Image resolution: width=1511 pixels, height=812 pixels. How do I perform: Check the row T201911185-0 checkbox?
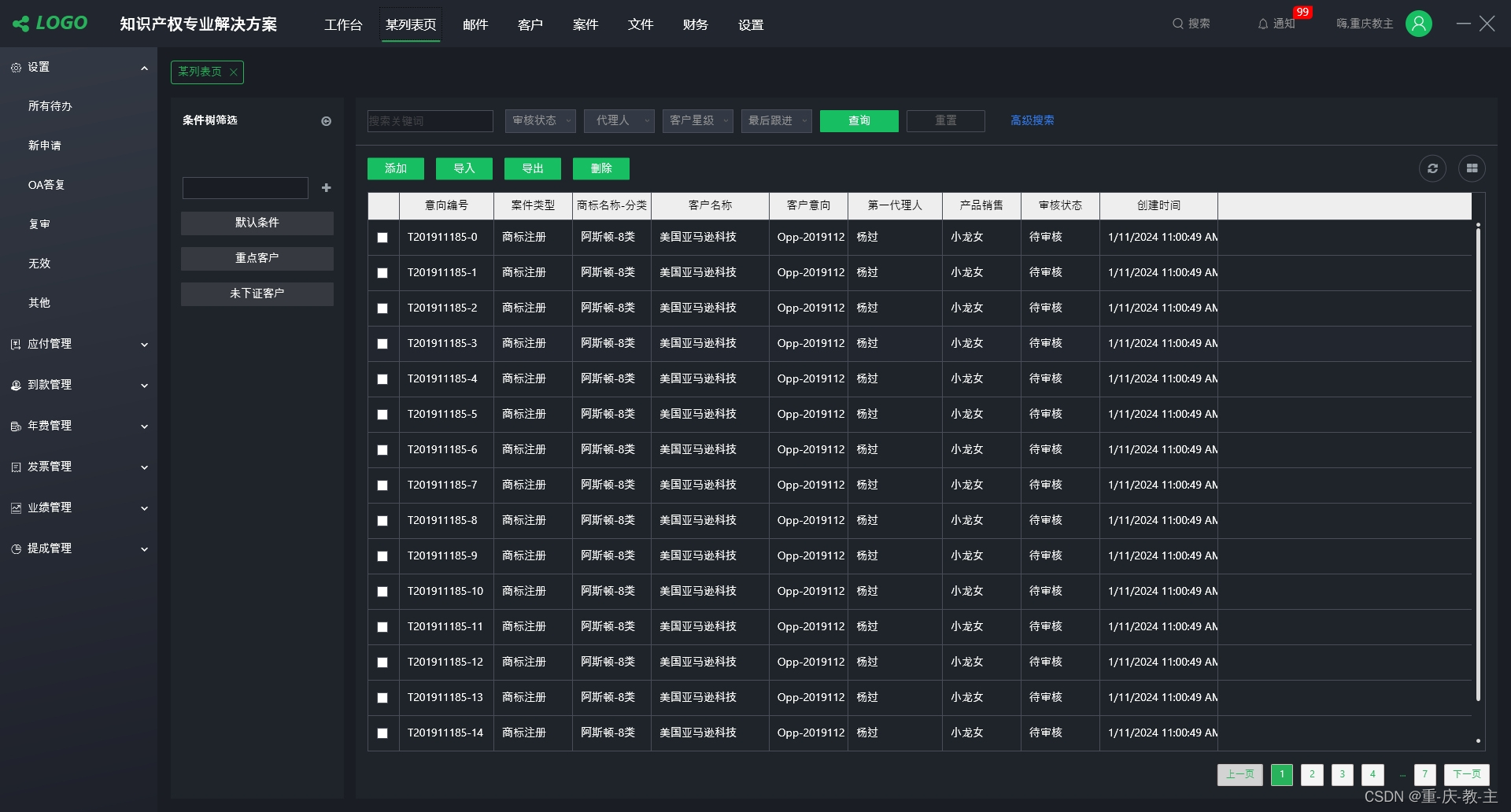pos(382,238)
